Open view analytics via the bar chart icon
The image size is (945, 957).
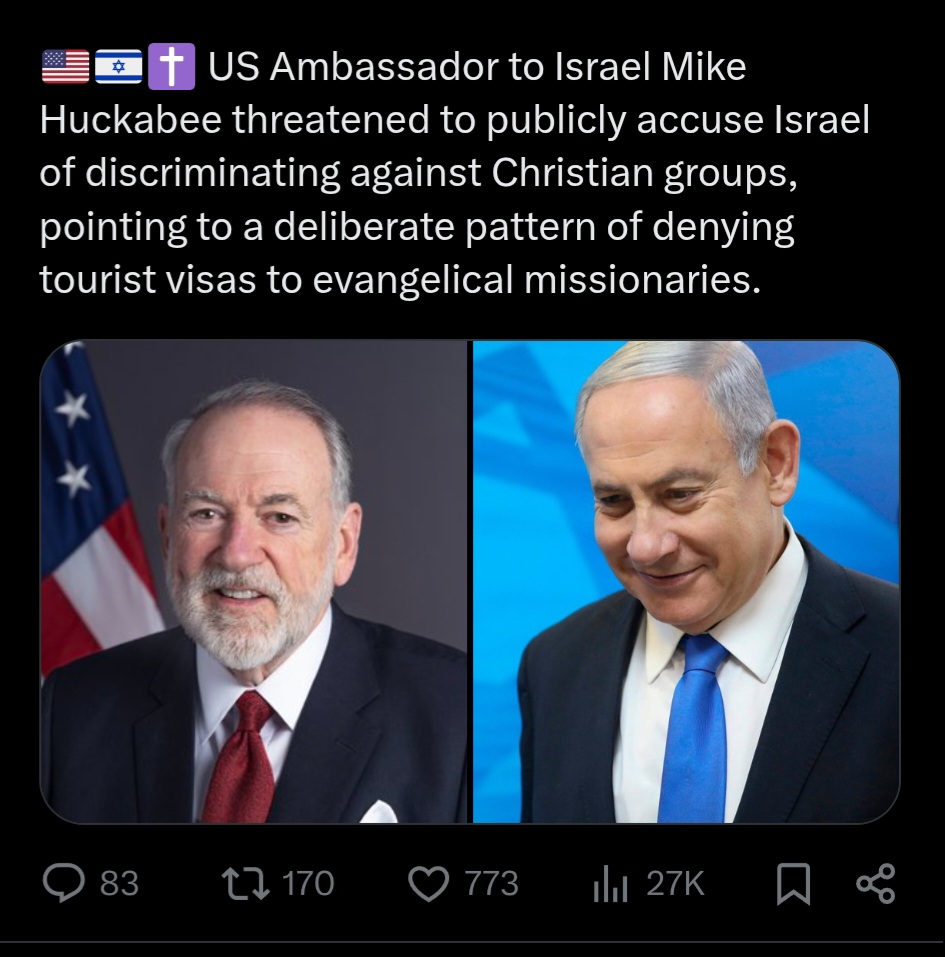click(x=610, y=884)
